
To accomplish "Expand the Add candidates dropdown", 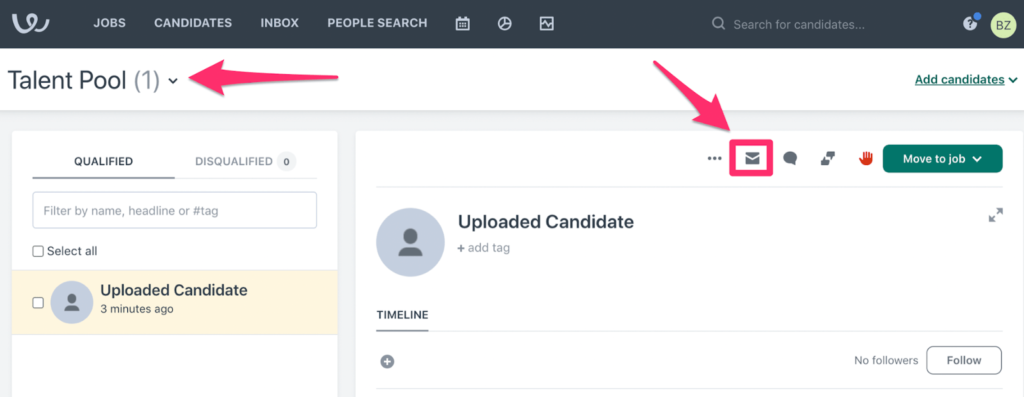I will (966, 80).
